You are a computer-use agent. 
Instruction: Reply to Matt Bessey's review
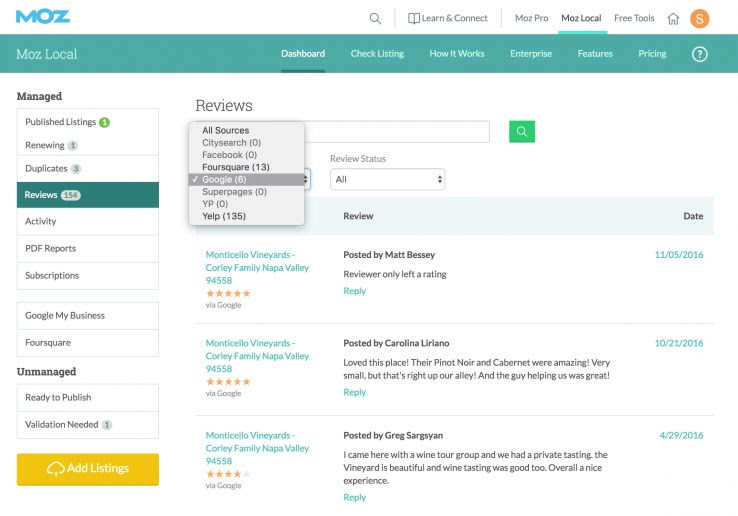pos(354,291)
